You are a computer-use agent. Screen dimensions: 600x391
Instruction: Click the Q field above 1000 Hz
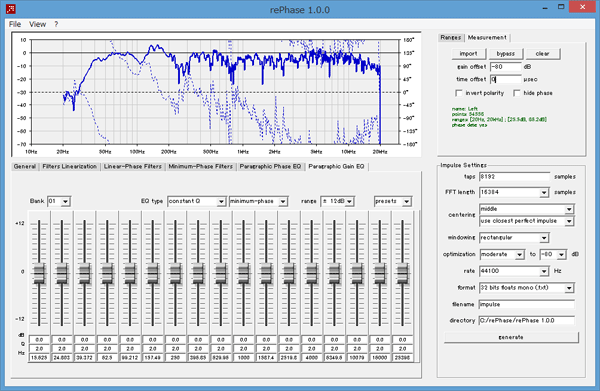click(243, 349)
